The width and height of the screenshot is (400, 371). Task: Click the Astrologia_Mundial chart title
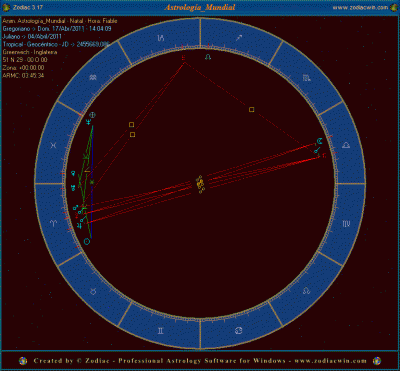(x=200, y=7)
